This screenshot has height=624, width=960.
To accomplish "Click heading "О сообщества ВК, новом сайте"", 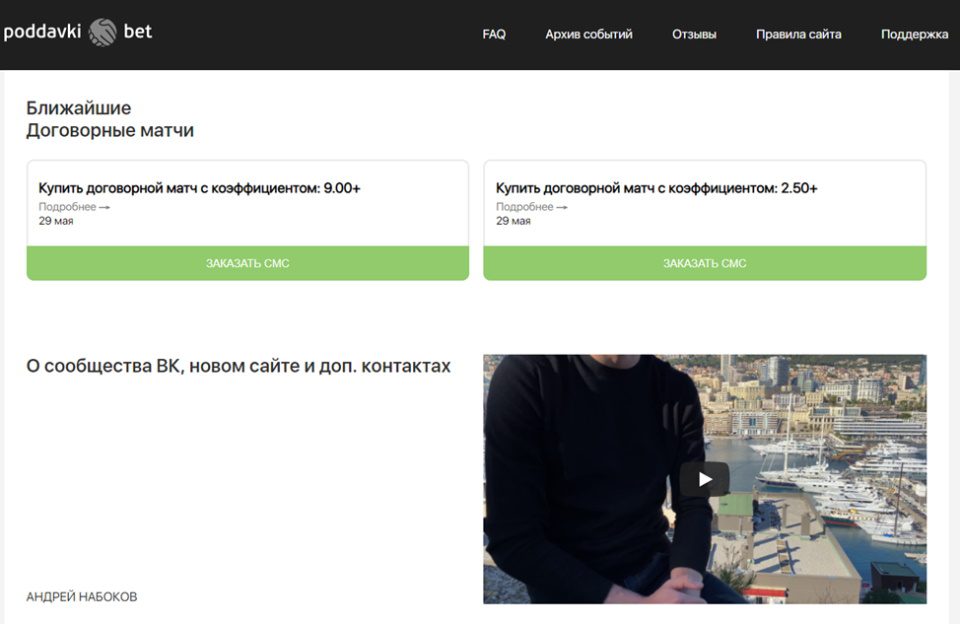I will (238, 367).
